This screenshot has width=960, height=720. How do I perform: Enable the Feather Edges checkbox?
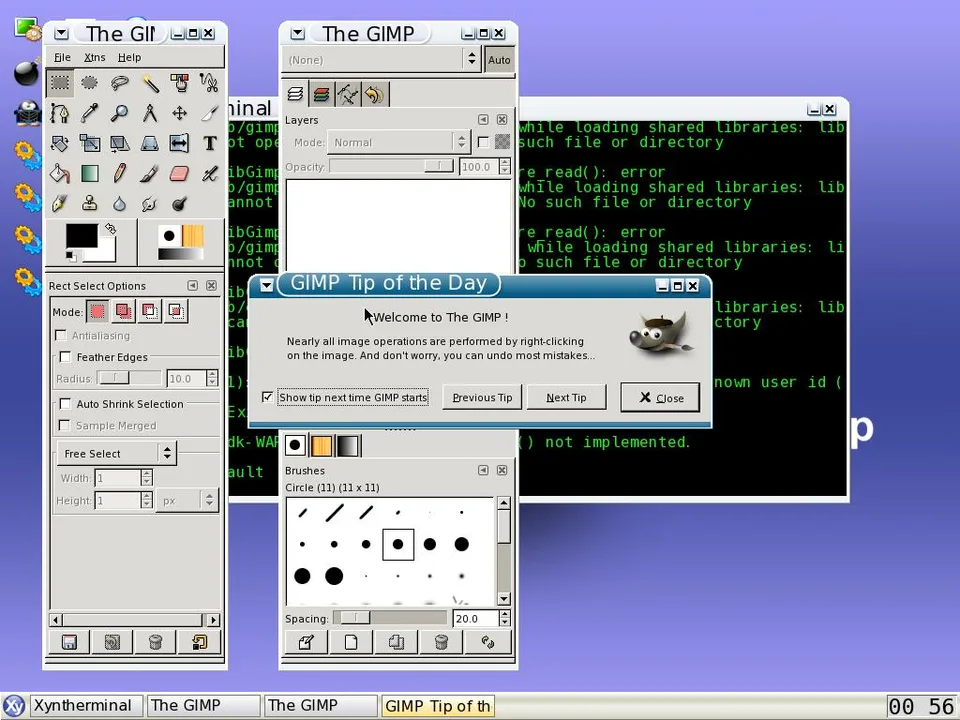pyautogui.click(x=65, y=357)
